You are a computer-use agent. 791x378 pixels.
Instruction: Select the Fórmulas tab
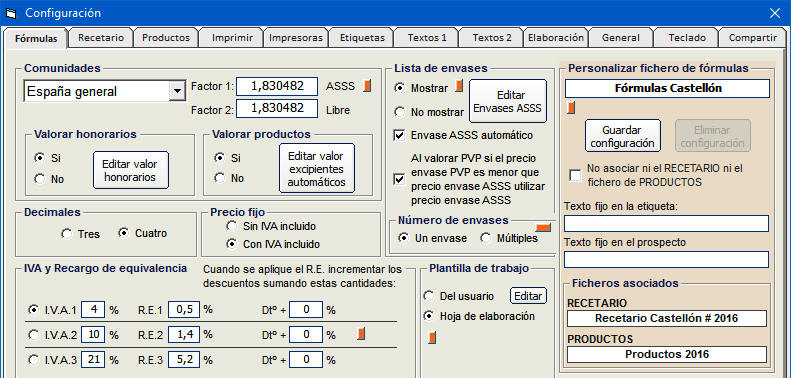coord(36,38)
